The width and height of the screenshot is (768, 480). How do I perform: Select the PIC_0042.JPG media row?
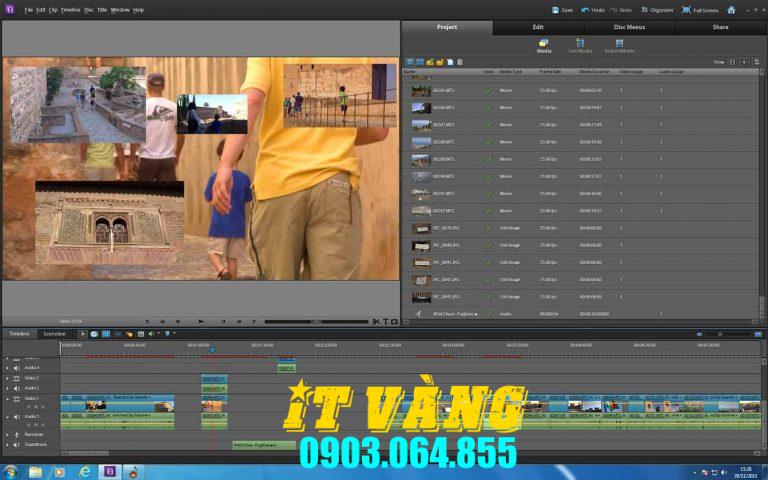click(581, 279)
